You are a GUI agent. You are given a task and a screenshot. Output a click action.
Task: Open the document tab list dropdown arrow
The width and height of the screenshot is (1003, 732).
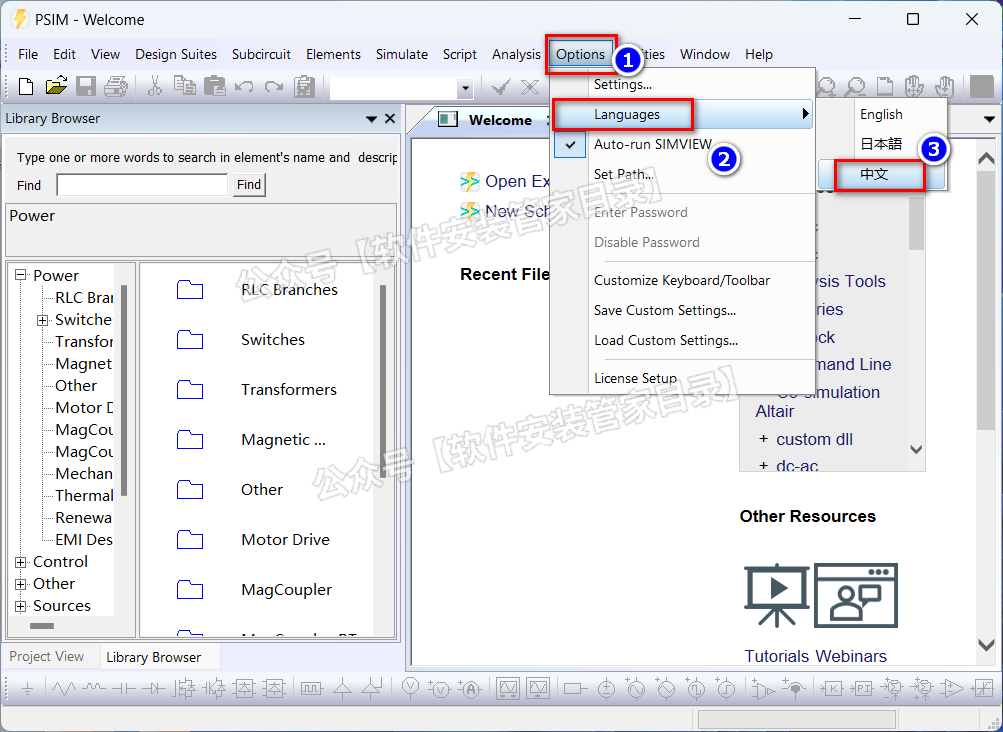point(989,119)
